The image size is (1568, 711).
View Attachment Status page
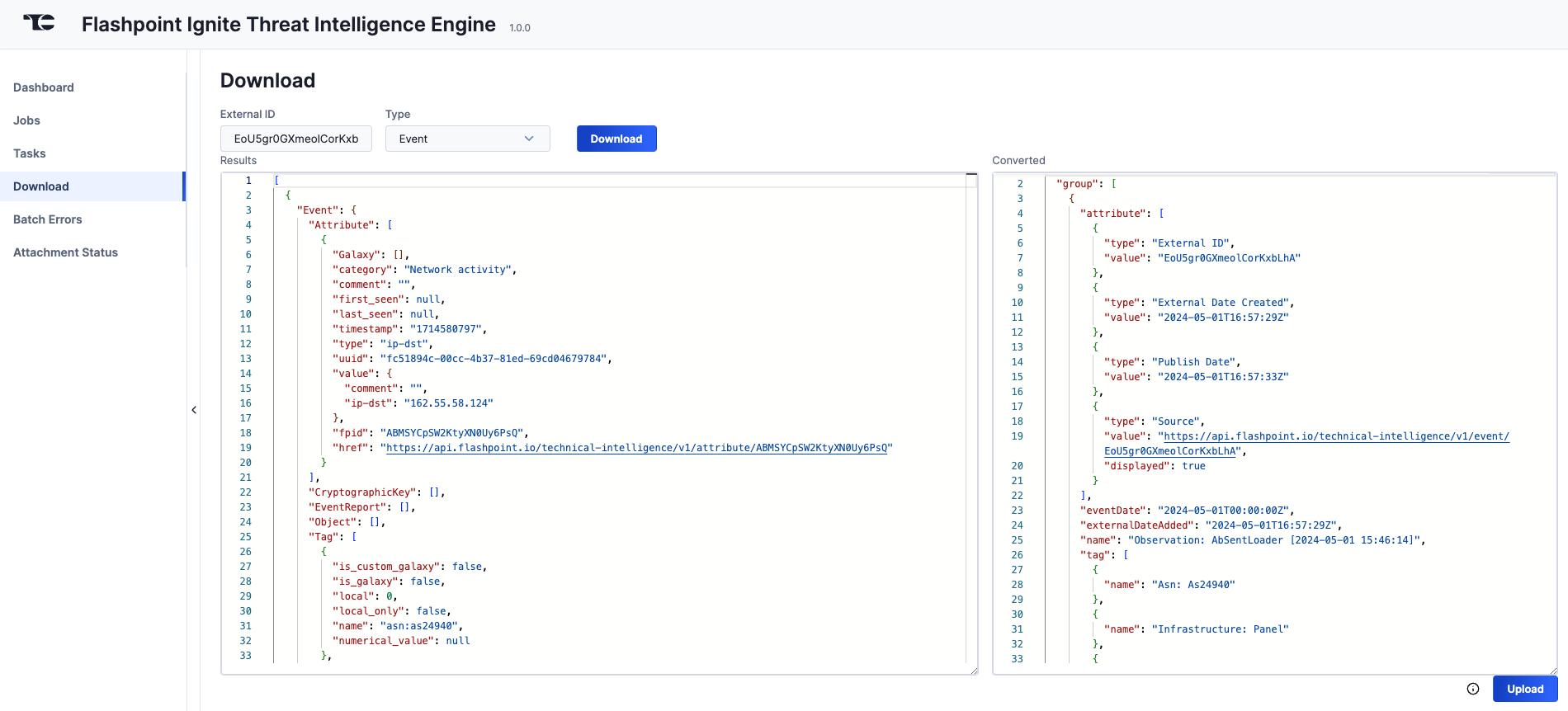(x=65, y=252)
